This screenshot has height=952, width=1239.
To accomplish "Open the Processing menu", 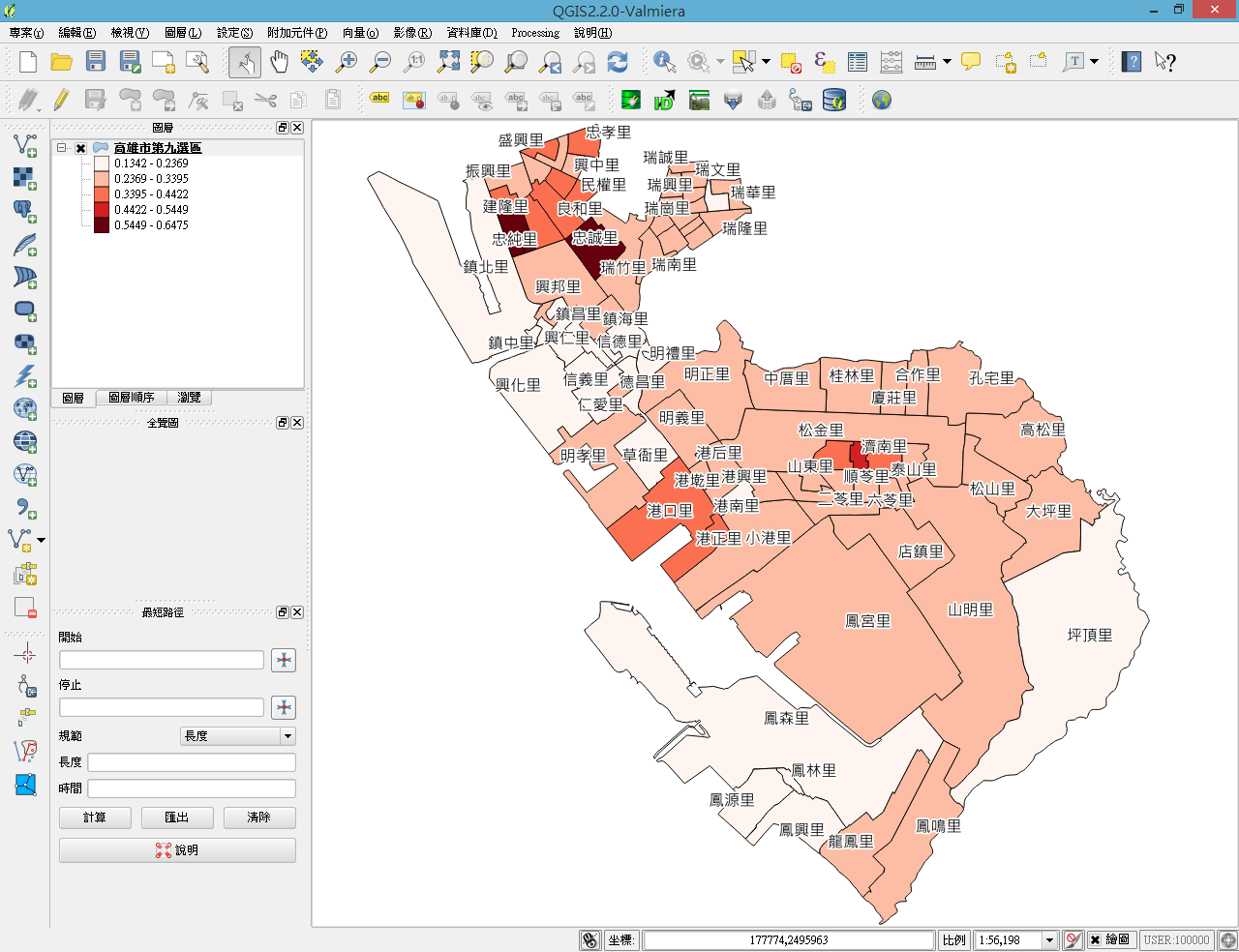I will tap(534, 33).
